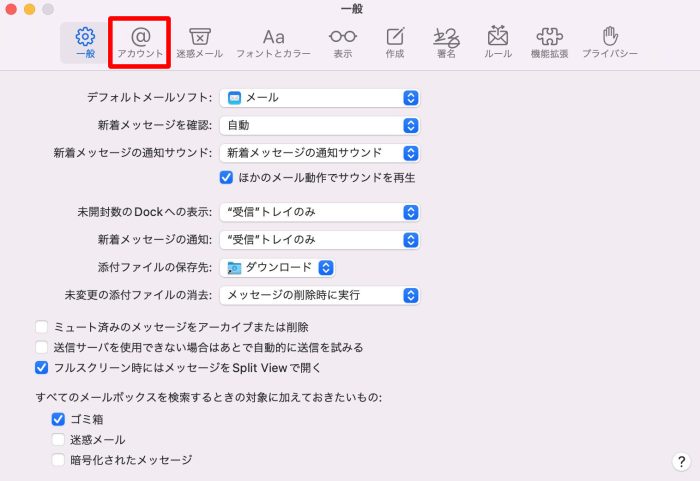Viewport: 700px width, 481px height.
Task: Open the 署名 (Signatures) pane
Action: 446,41
